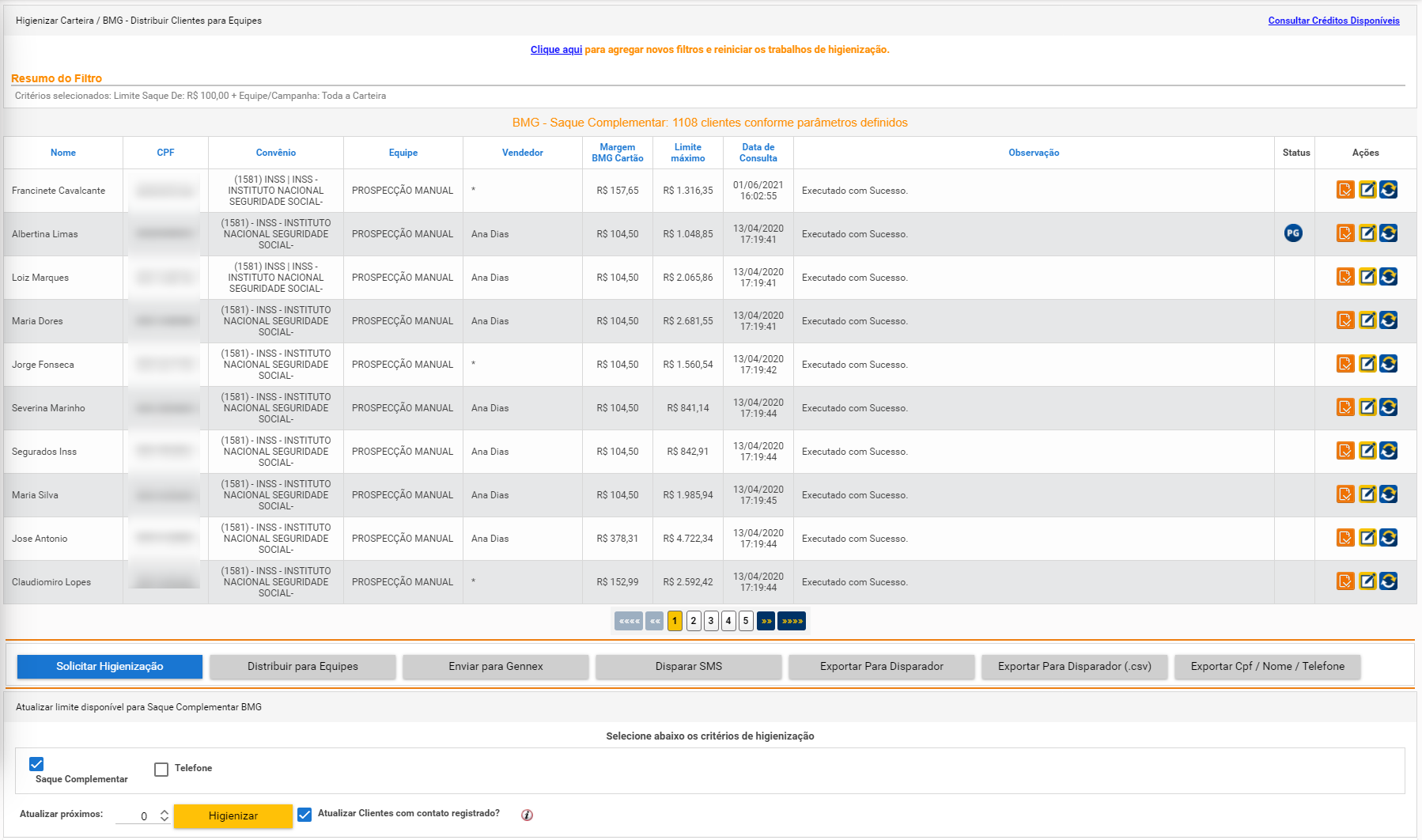The height and width of the screenshot is (840, 1422).
Task: Refresh Claudiomiro Lopes with blue sync icon
Action: [x=1388, y=581]
